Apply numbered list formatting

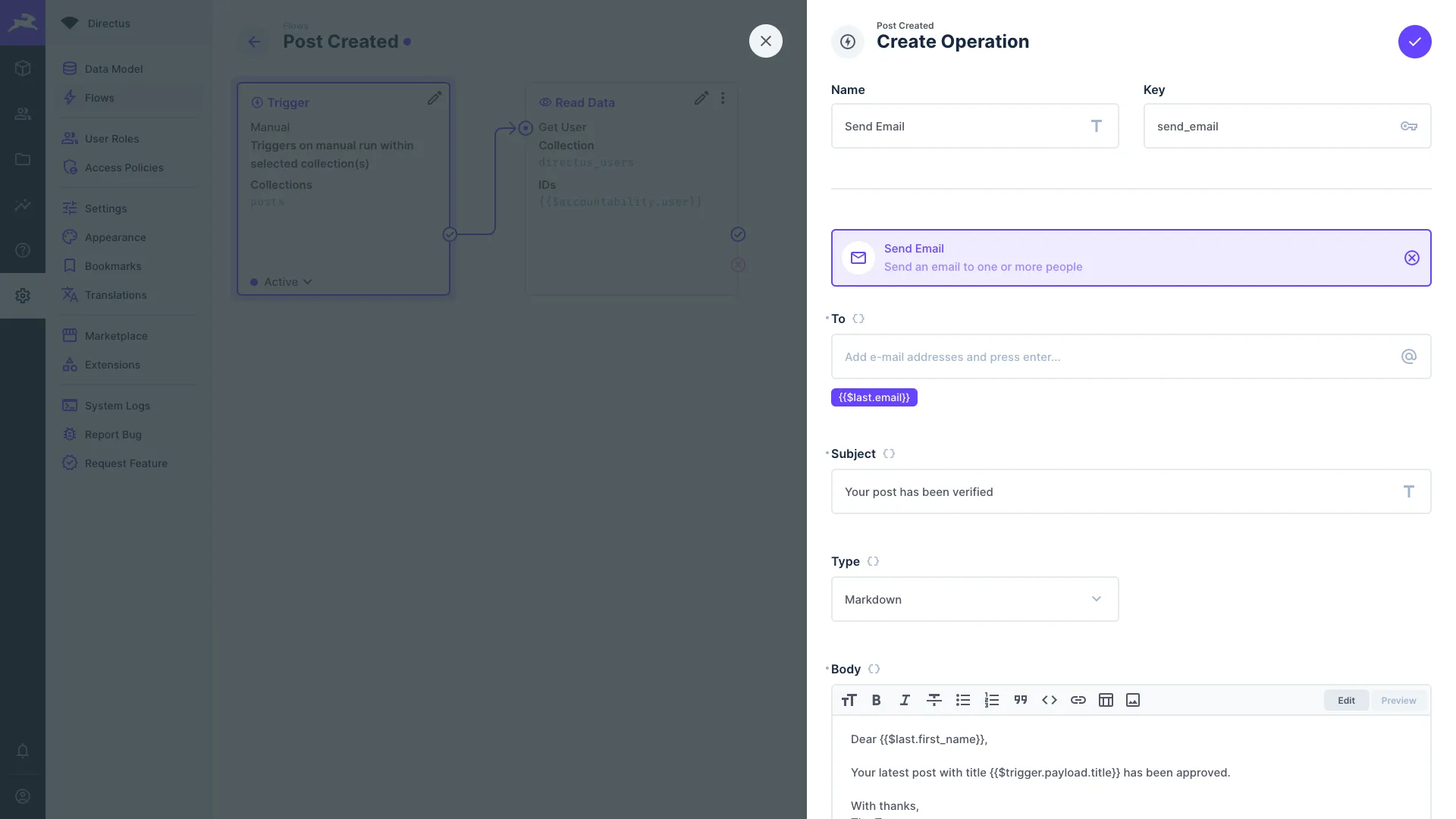click(x=992, y=700)
